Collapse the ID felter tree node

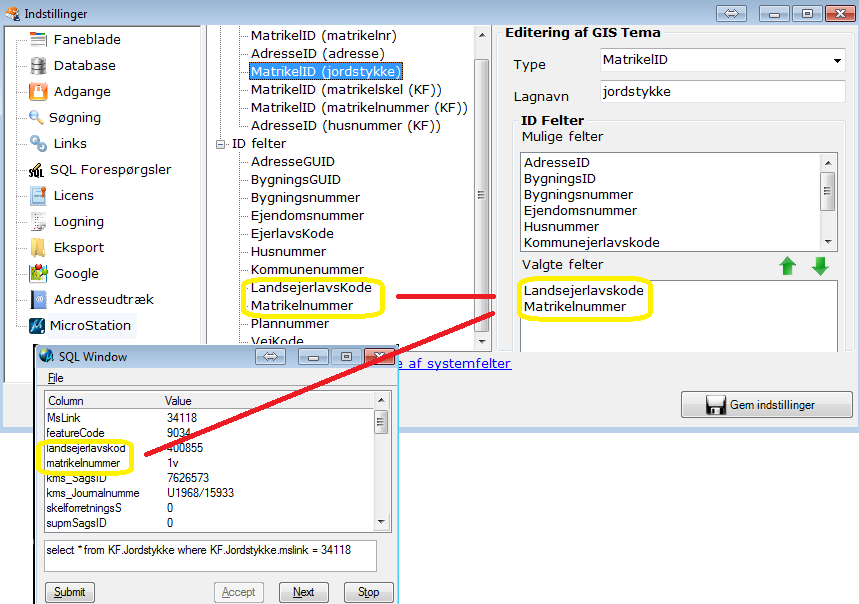pos(221,144)
